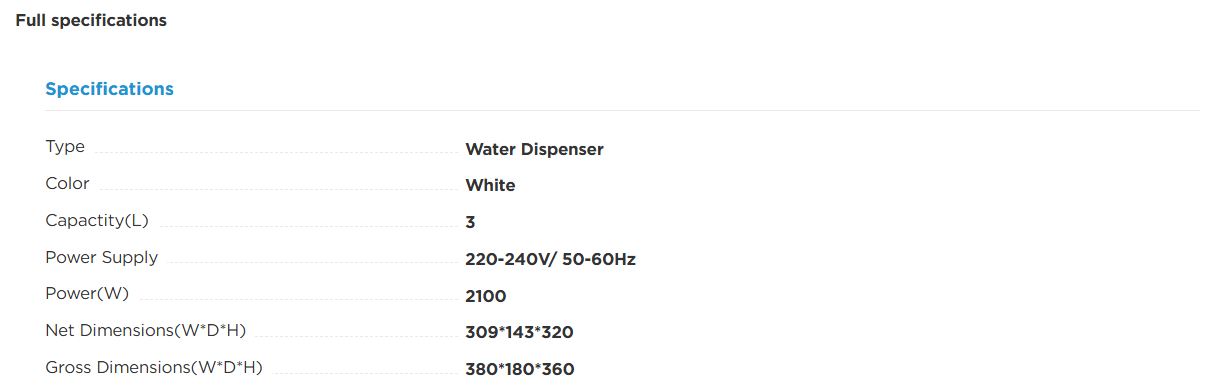
Task: Click the dotted line in Color row
Action: tap(276, 190)
